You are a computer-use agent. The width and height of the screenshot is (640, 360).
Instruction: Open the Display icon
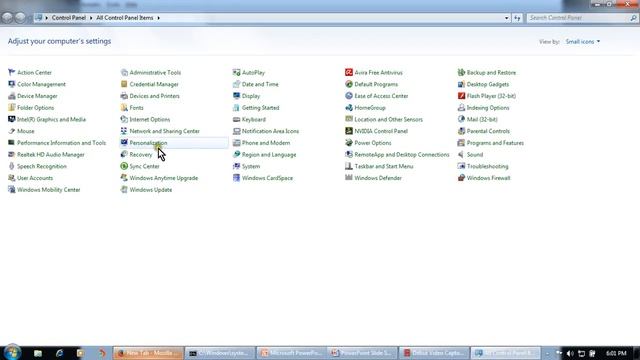point(236,96)
